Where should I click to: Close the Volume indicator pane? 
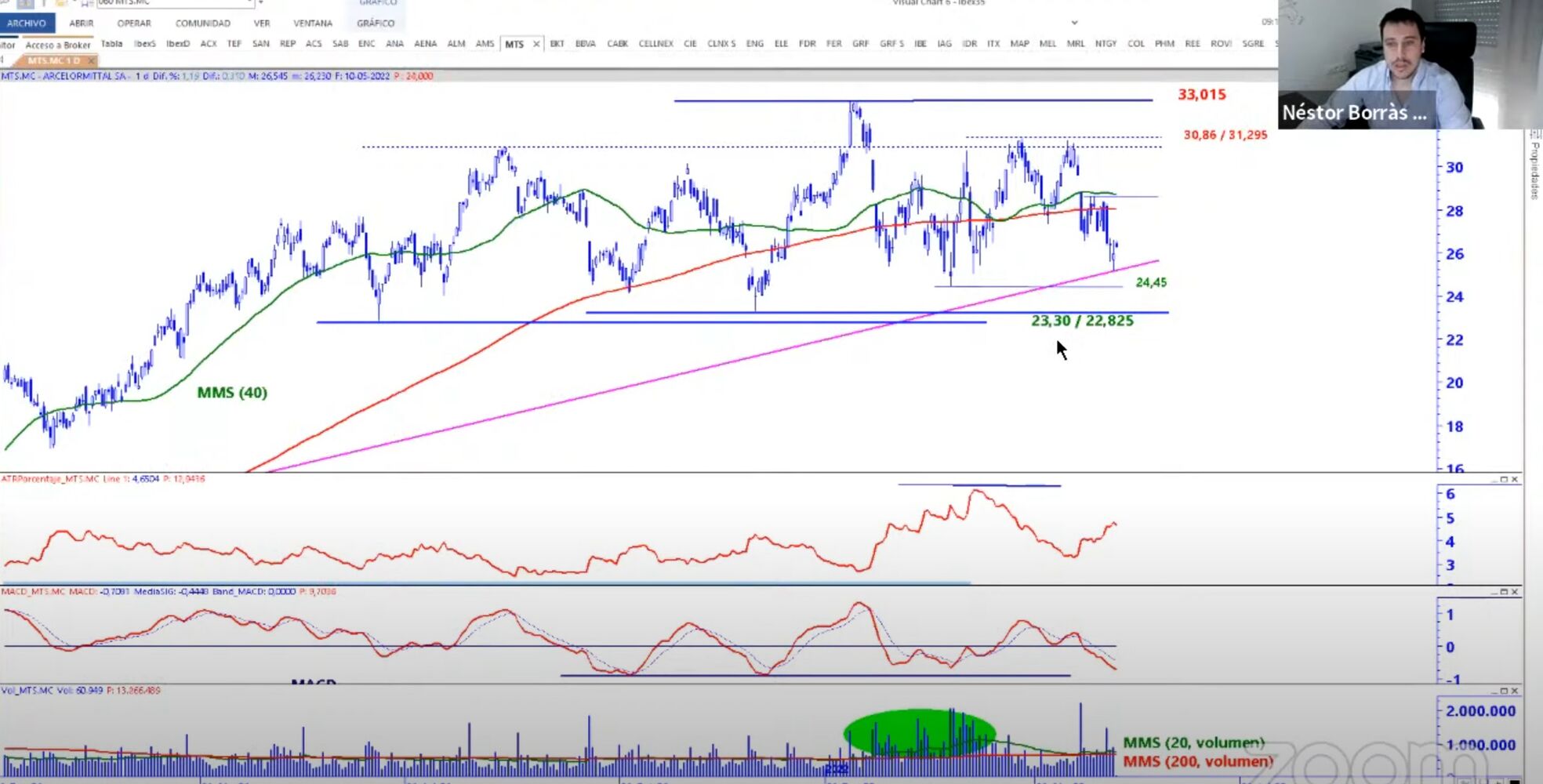[1514, 691]
